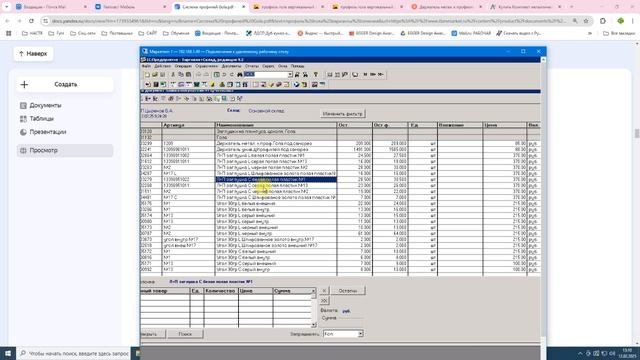Open the Сервис menu in 1C
The image size is (640, 360).
pyautogui.click(x=268, y=66)
